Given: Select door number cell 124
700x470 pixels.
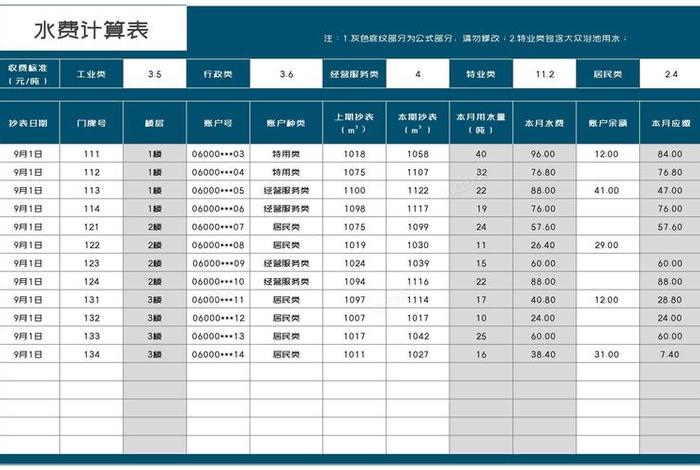Looking at the screenshot, I should coord(92,282).
